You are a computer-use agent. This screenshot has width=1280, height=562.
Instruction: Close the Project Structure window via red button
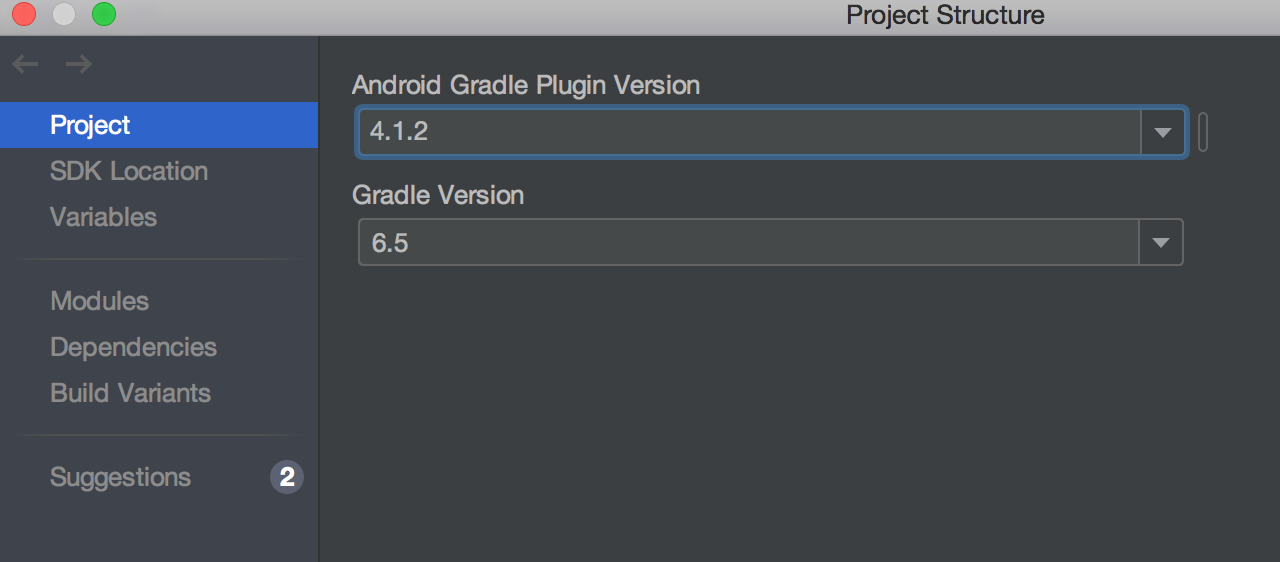tap(24, 14)
